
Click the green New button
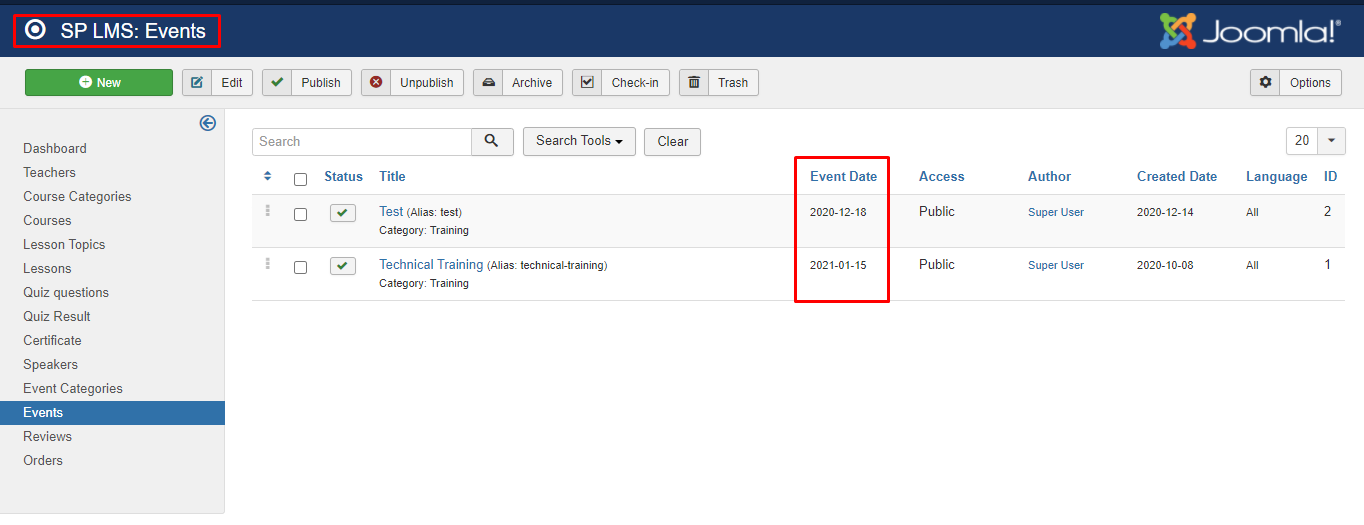point(99,83)
